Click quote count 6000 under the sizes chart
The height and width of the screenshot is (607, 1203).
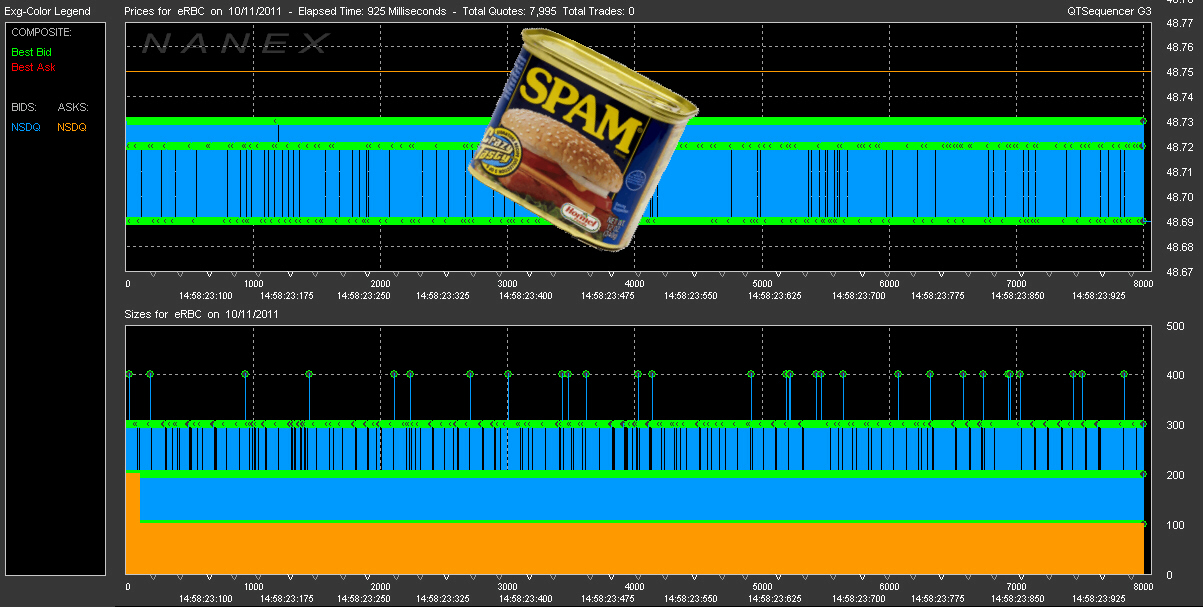889,587
